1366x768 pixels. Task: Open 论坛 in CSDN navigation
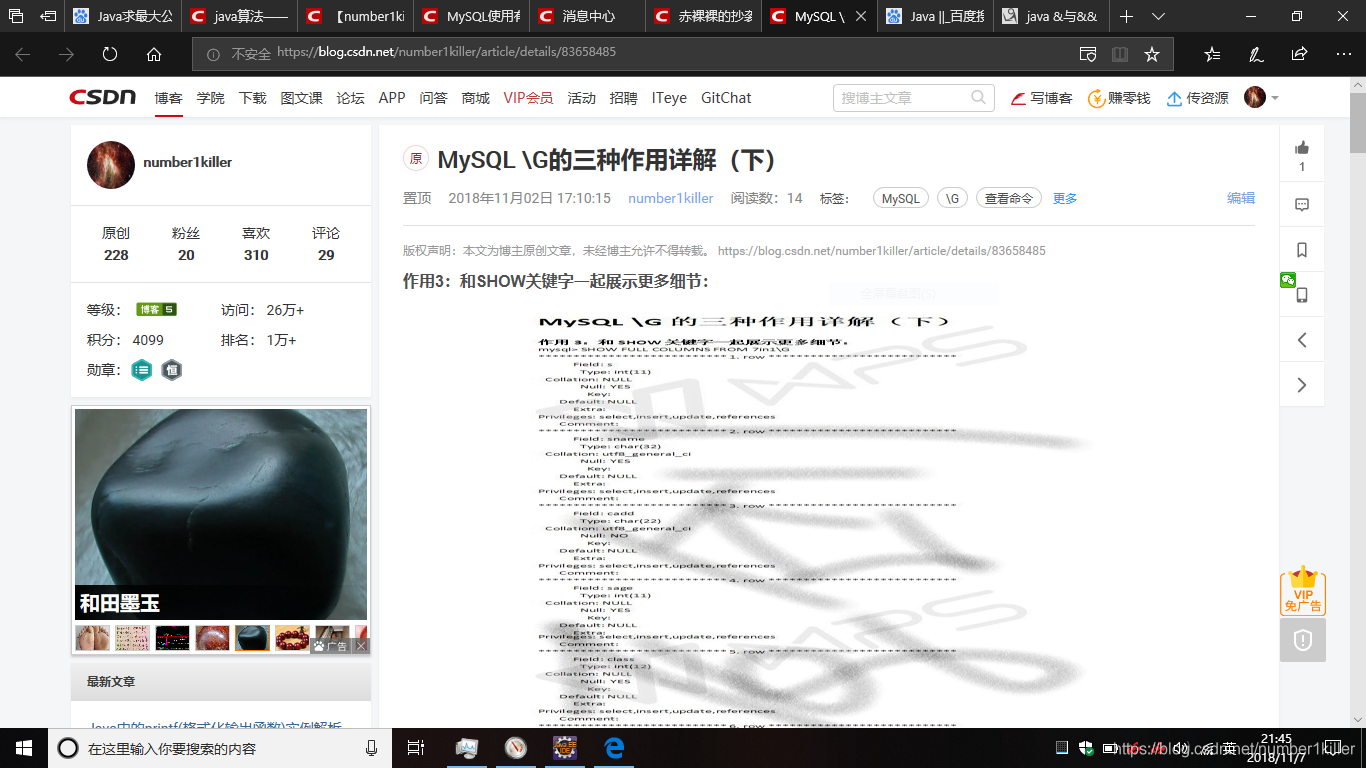pos(350,98)
